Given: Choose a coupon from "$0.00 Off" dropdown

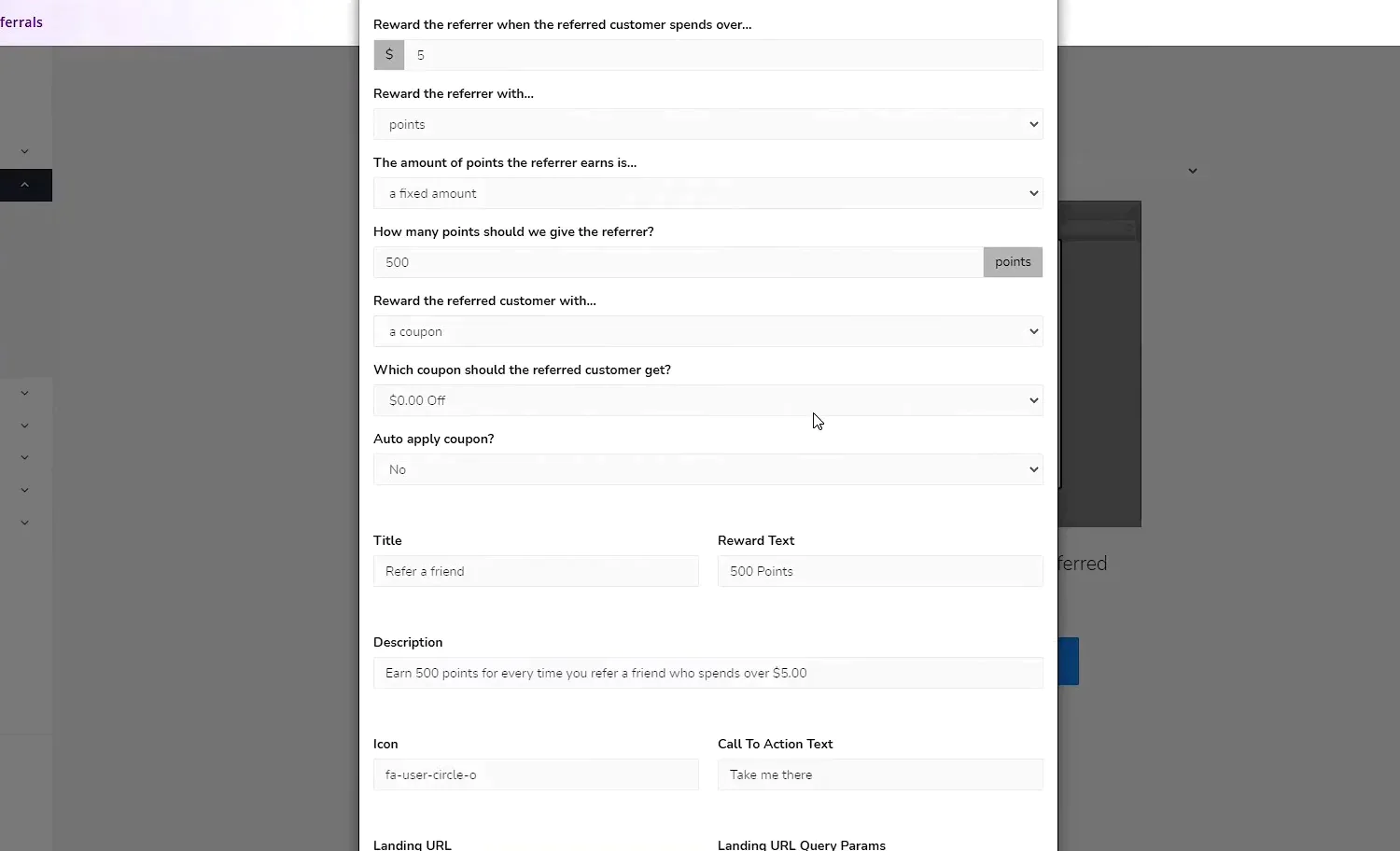Looking at the screenshot, I should click(707, 400).
